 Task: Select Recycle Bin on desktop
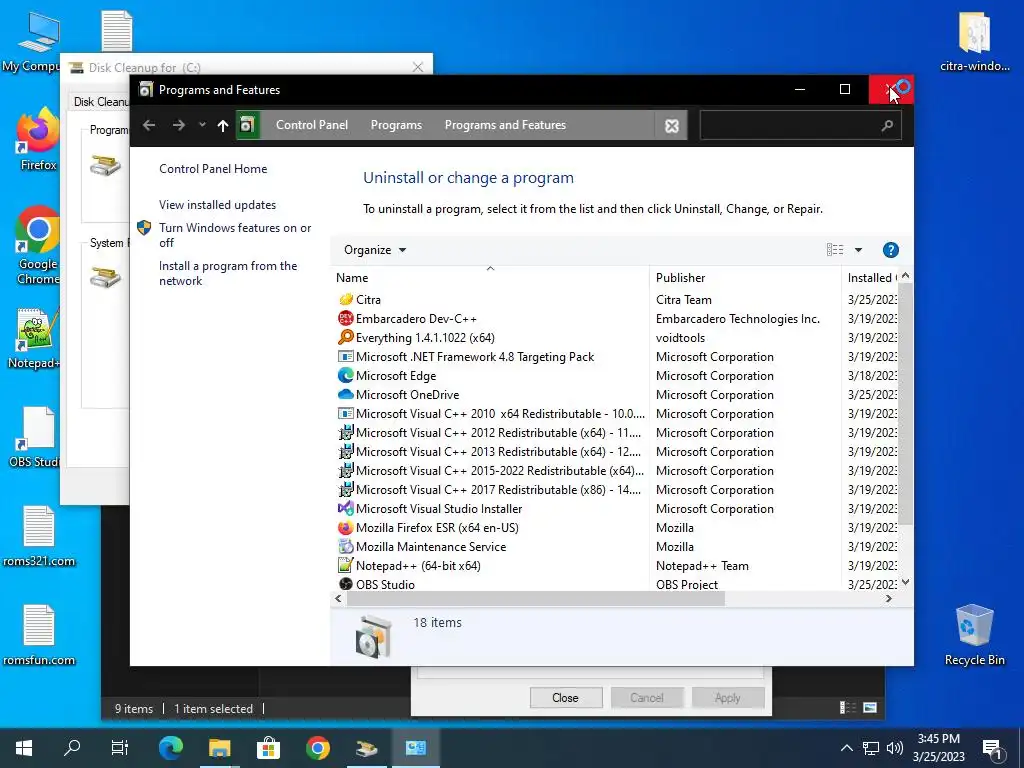974,635
